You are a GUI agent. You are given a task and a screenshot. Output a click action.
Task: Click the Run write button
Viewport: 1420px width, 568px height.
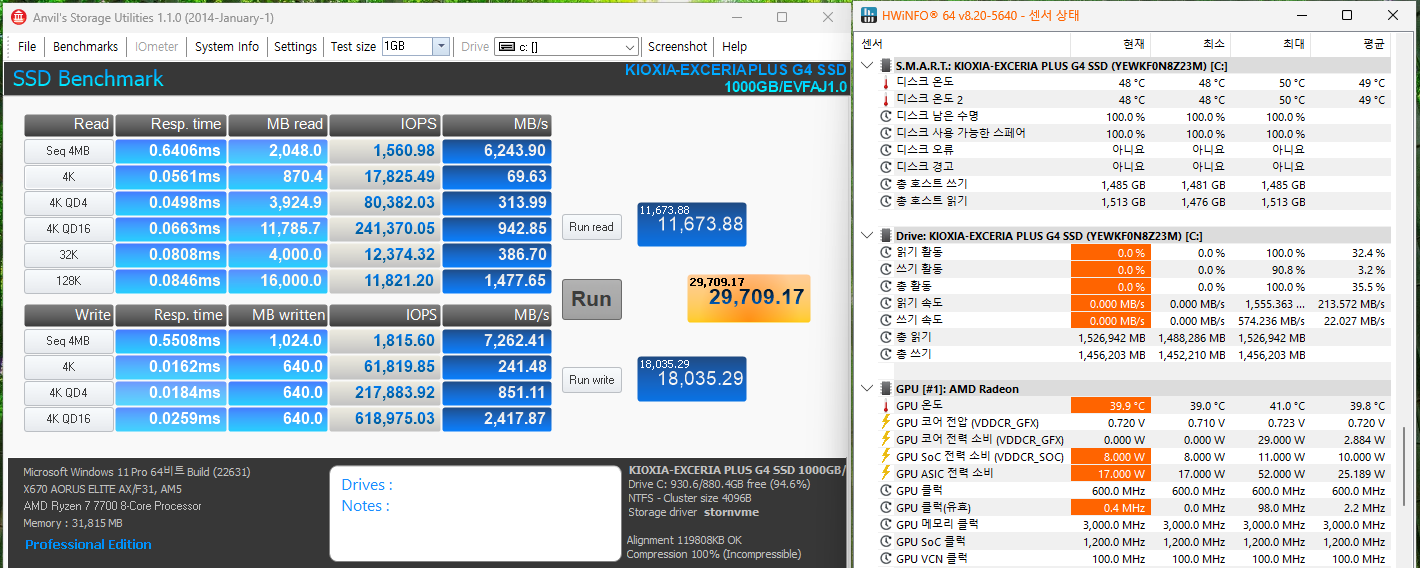pos(591,379)
